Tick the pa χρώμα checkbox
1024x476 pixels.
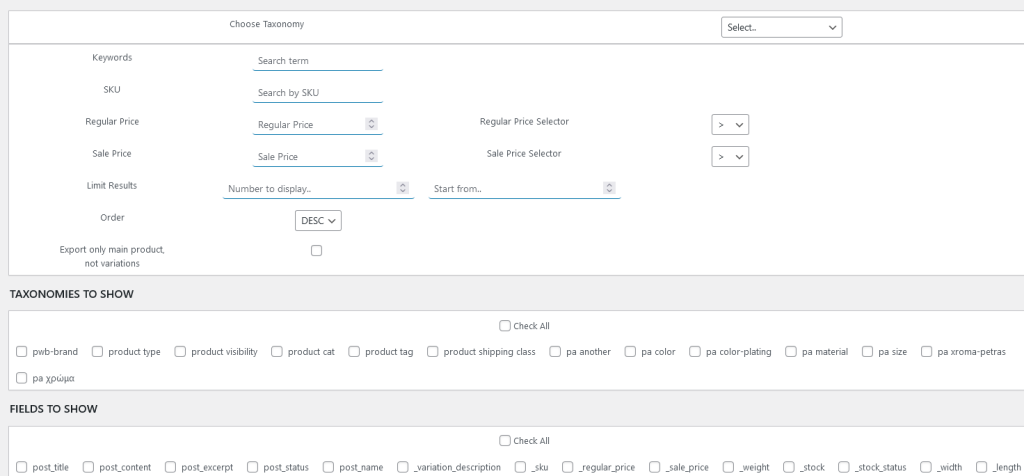pyautogui.click(x=22, y=378)
